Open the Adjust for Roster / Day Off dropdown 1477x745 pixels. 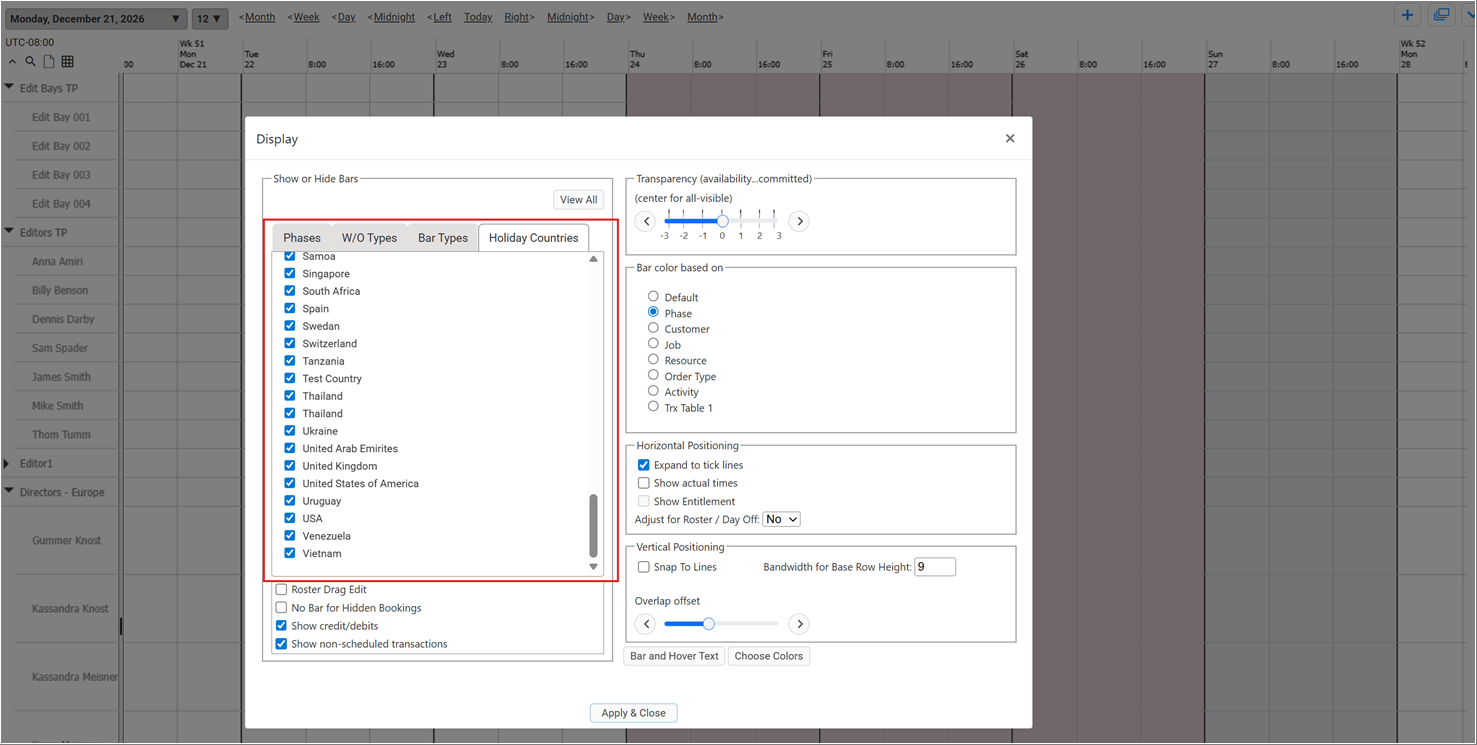pos(781,519)
